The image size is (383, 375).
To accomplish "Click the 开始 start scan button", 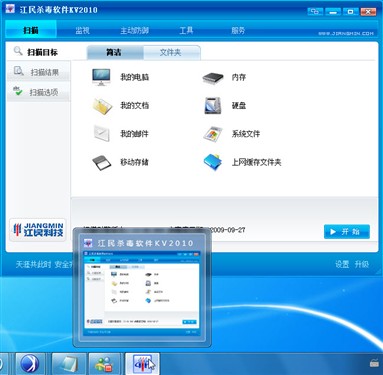I will click(347, 231).
